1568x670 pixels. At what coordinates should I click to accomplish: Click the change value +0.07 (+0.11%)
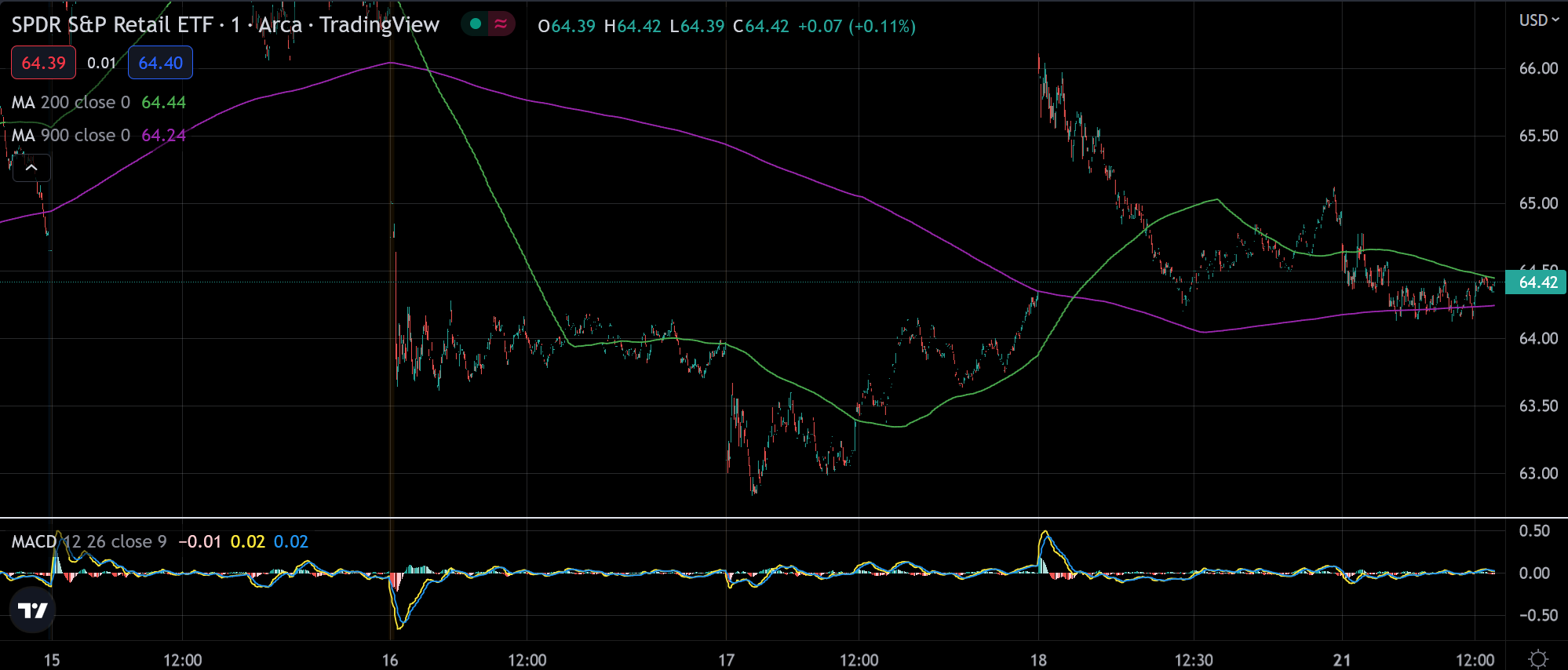(x=857, y=26)
